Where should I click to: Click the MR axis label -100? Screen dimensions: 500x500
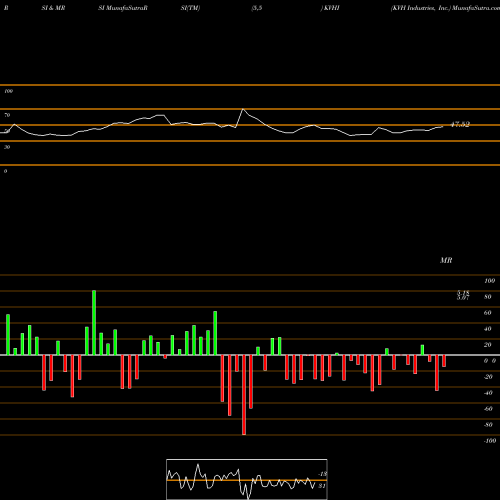click(490, 441)
